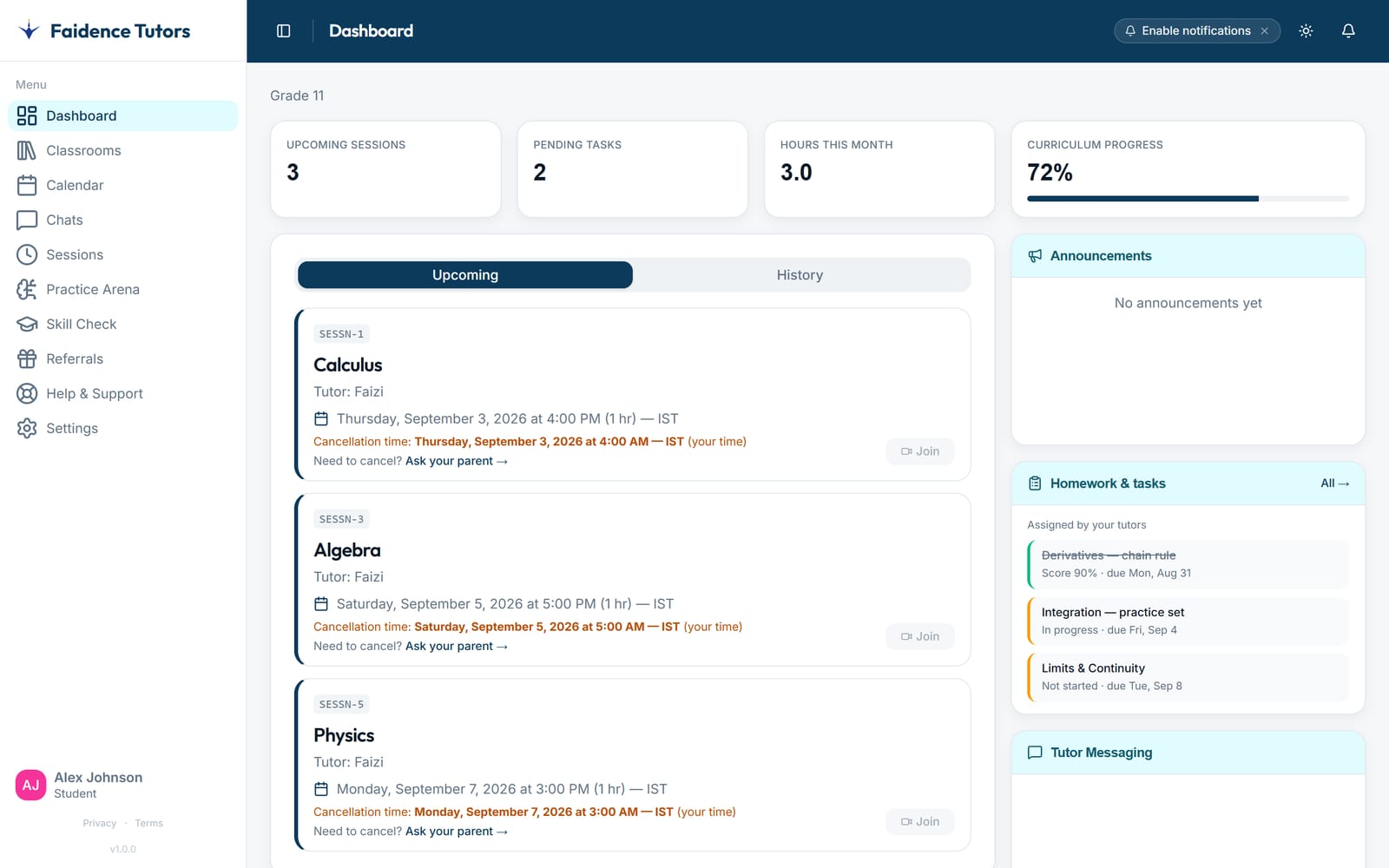
Task: Switch to the Upcoming tab
Action: pyautogui.click(x=465, y=275)
